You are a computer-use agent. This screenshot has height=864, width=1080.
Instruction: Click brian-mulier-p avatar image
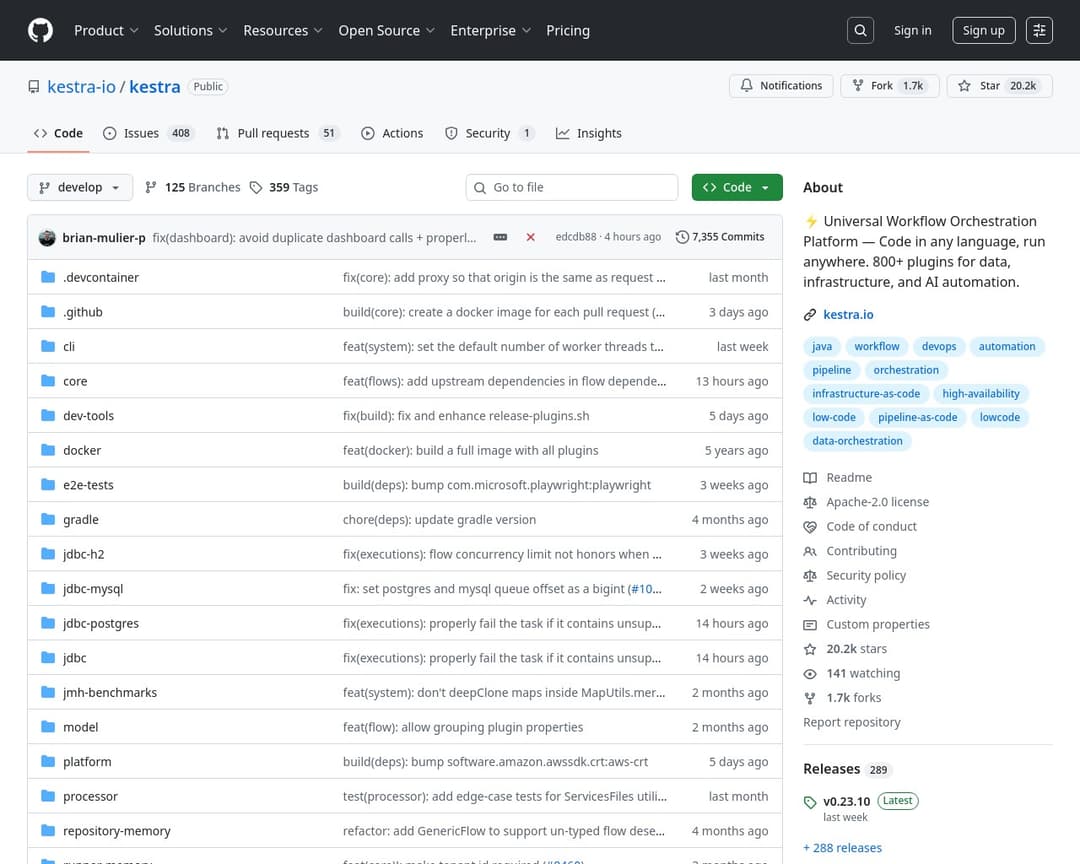click(x=47, y=237)
